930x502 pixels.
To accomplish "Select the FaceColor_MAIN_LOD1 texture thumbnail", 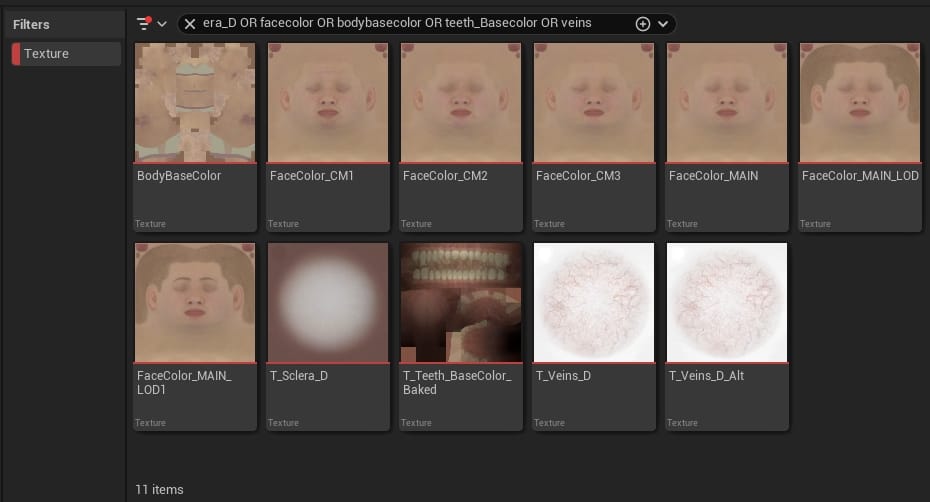I will (x=195, y=302).
